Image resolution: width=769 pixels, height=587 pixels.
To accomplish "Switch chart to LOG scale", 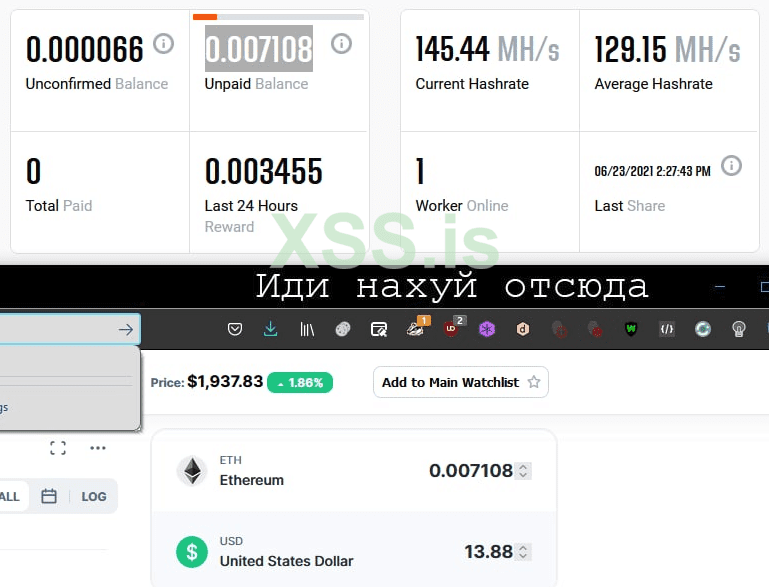I will 94,497.
